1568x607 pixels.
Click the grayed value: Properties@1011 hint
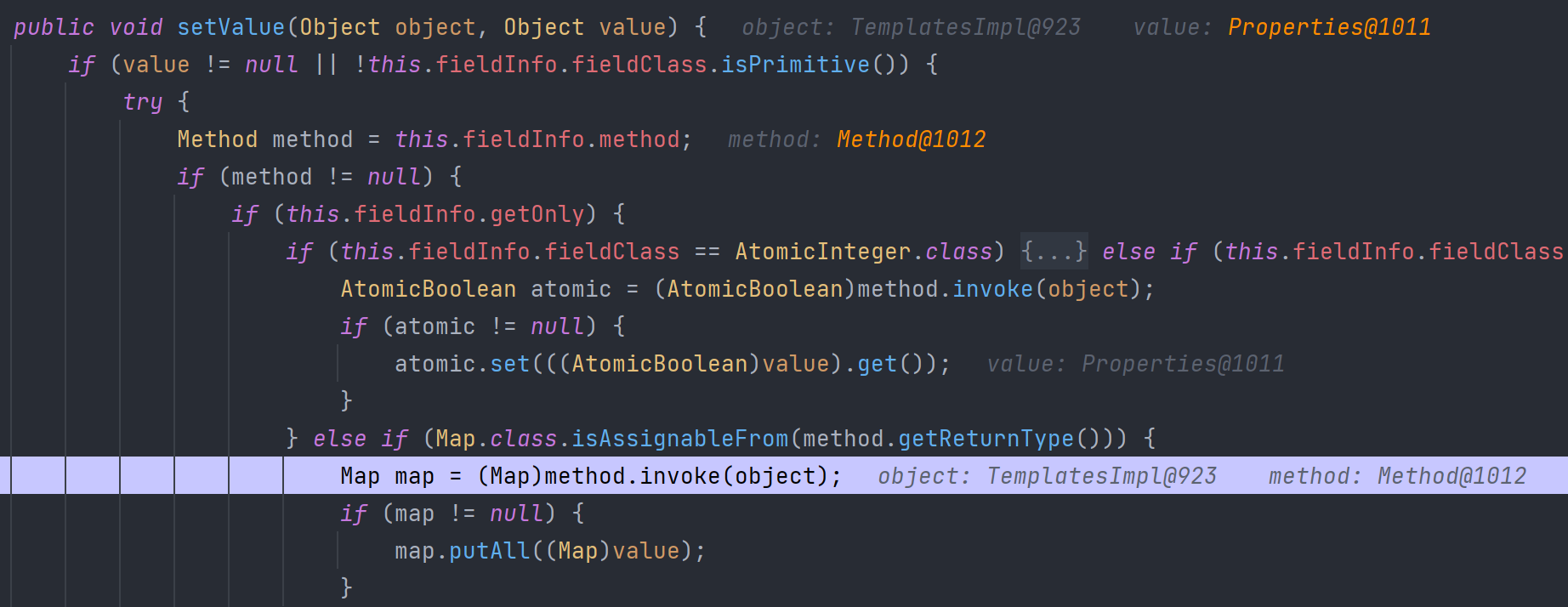click(x=1135, y=364)
